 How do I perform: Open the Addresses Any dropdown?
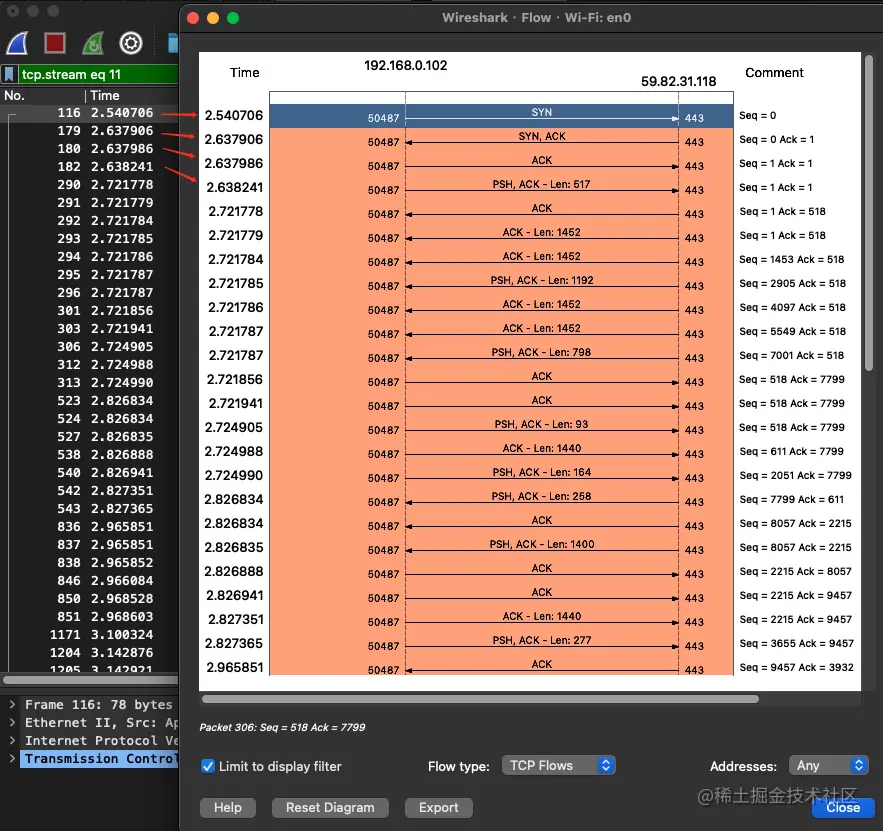point(828,766)
